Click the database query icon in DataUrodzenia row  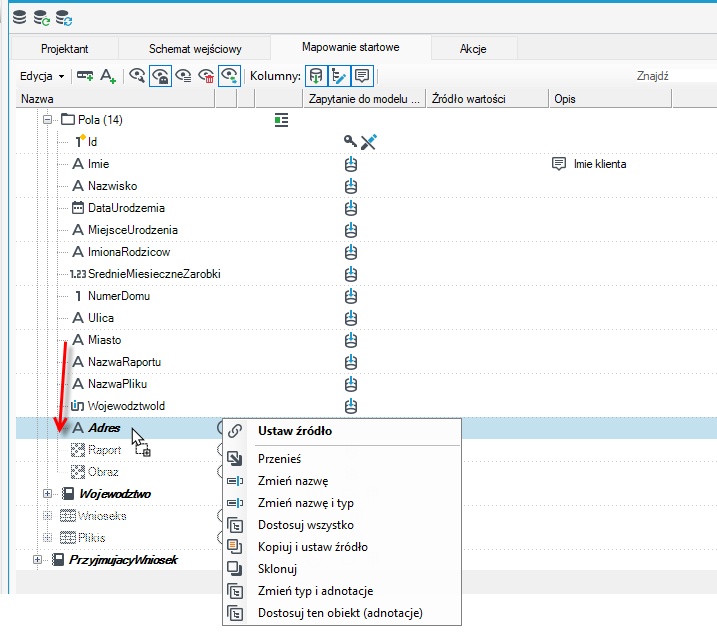tap(351, 208)
